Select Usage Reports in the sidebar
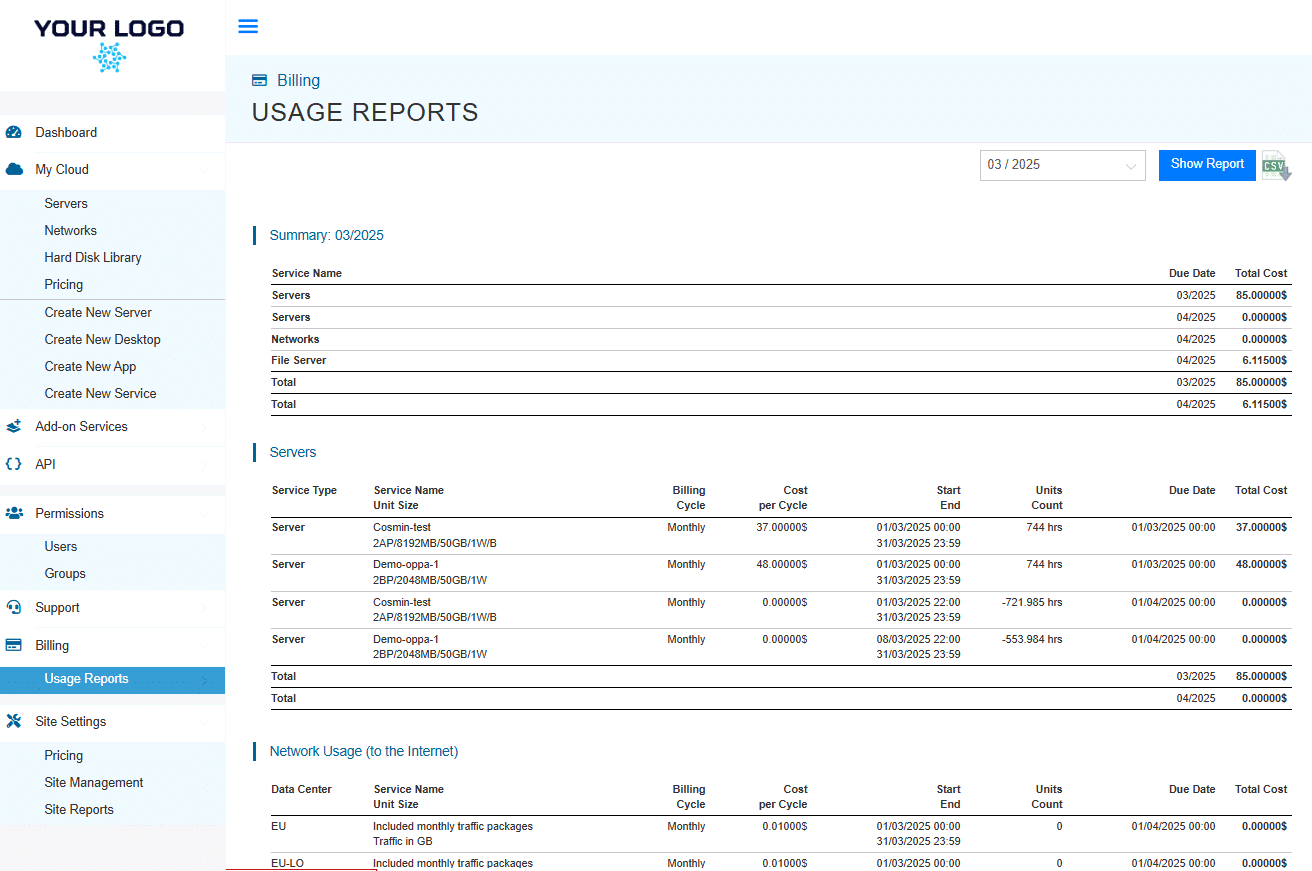 [x=85, y=678]
